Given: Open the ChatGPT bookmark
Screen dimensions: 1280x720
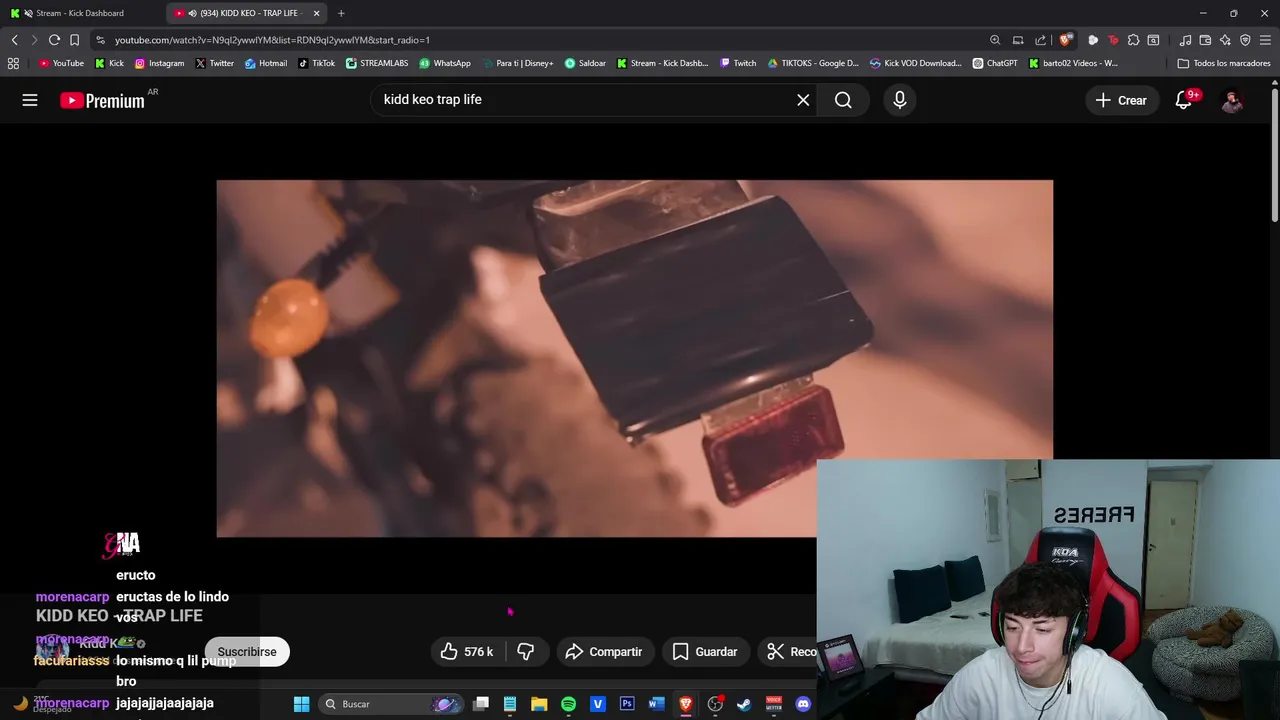Looking at the screenshot, I should point(995,63).
